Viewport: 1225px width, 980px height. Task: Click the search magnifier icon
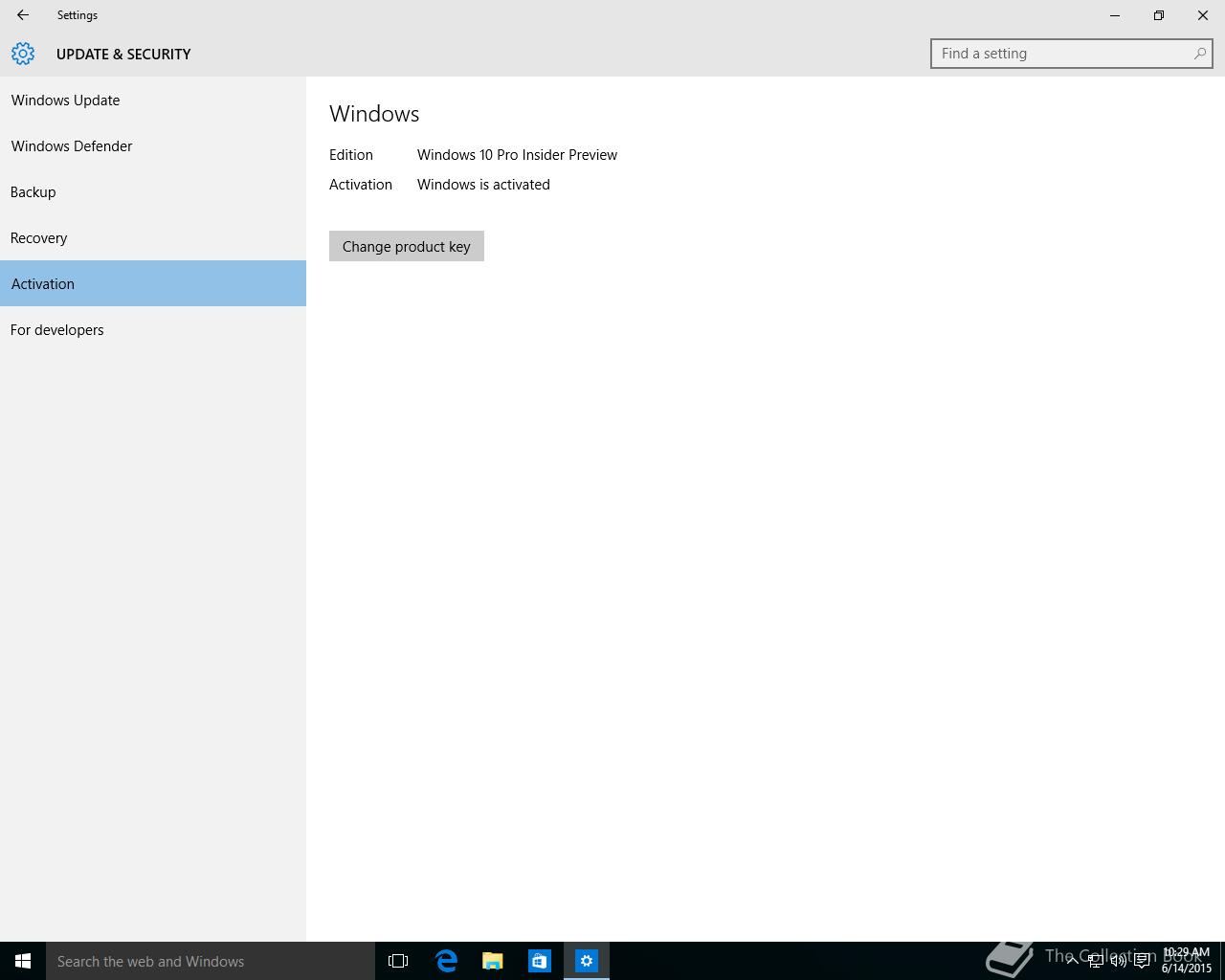click(x=1199, y=54)
